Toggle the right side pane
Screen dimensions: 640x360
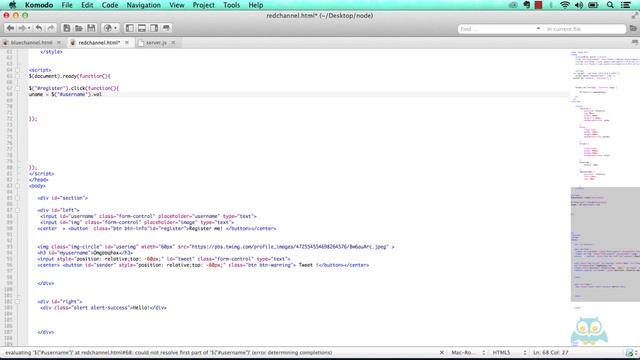coord(154,28)
